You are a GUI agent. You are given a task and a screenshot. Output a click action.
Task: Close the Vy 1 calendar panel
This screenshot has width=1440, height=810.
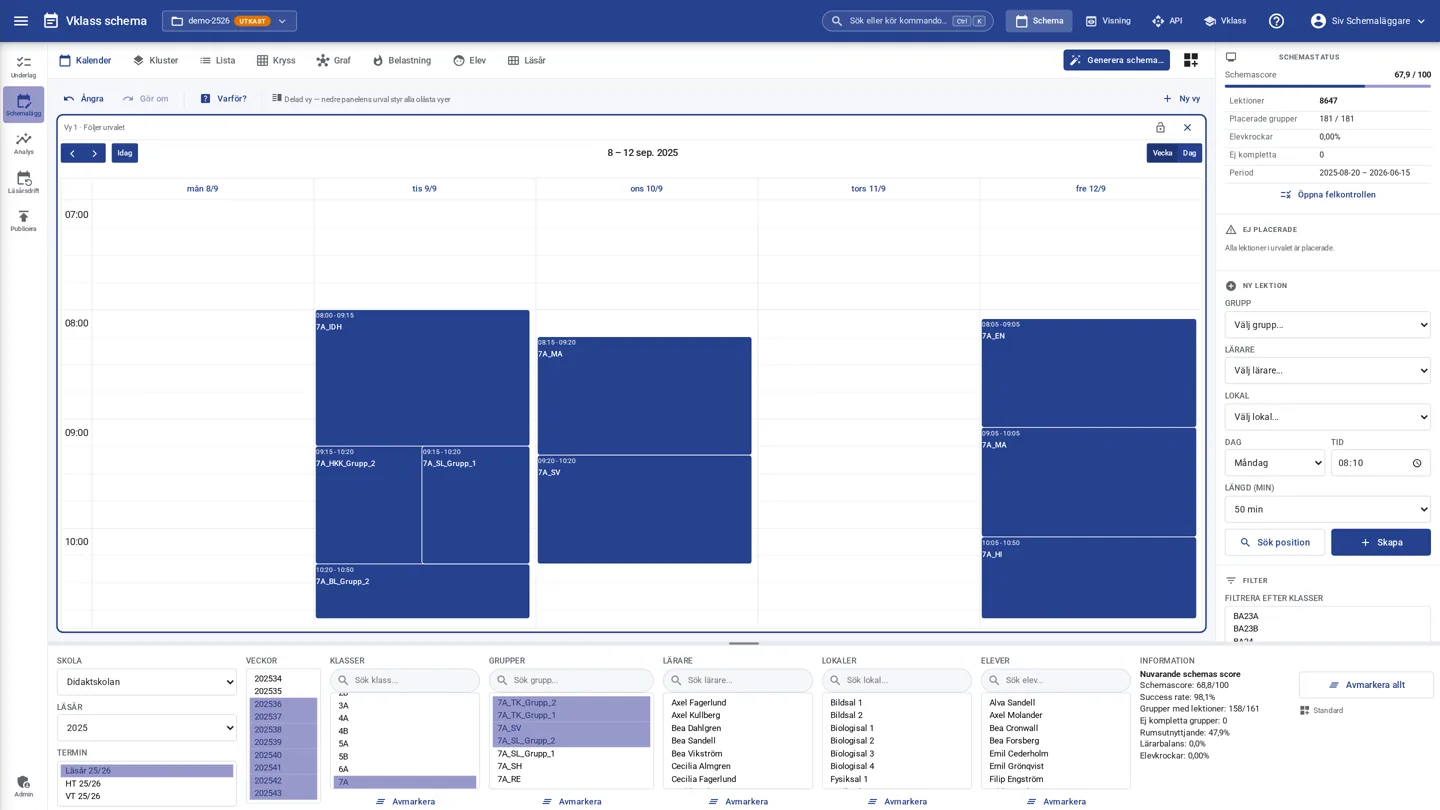tap(1187, 128)
